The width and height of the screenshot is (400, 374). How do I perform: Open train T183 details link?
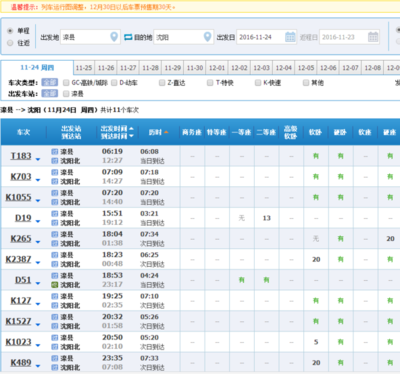coord(21,156)
